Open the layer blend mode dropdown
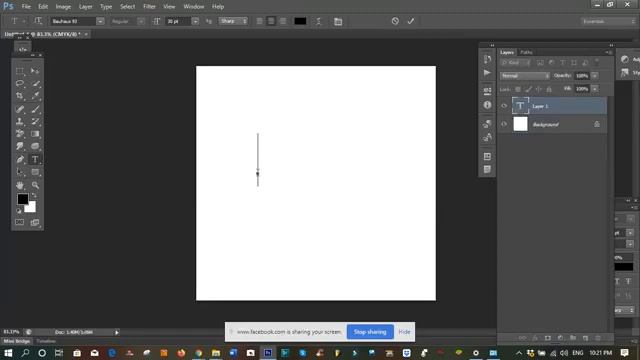This screenshot has width=640, height=360. [525, 76]
